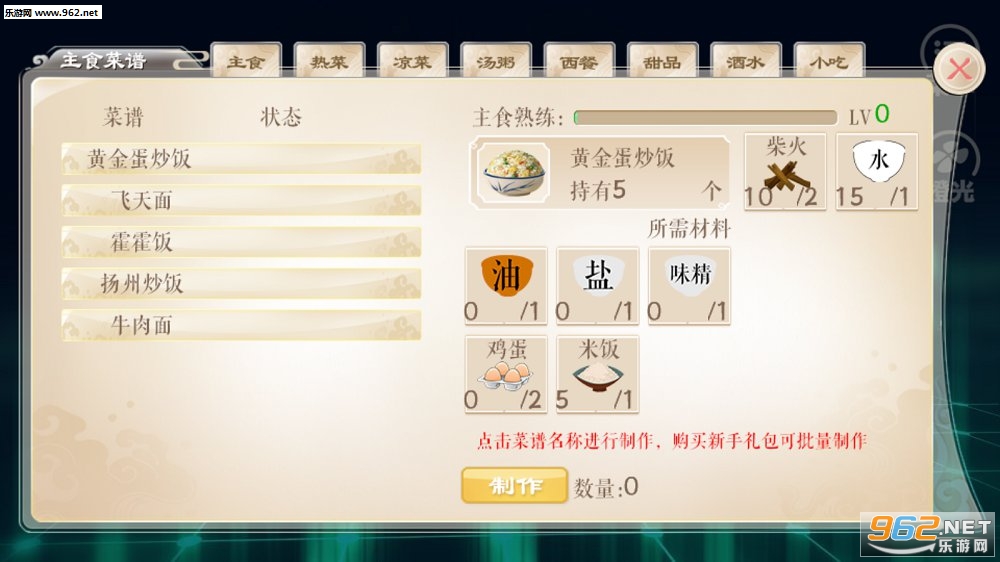This screenshot has width=1000, height=562.
Task: Select the 米饭 rice bowl icon
Action: 597,376
